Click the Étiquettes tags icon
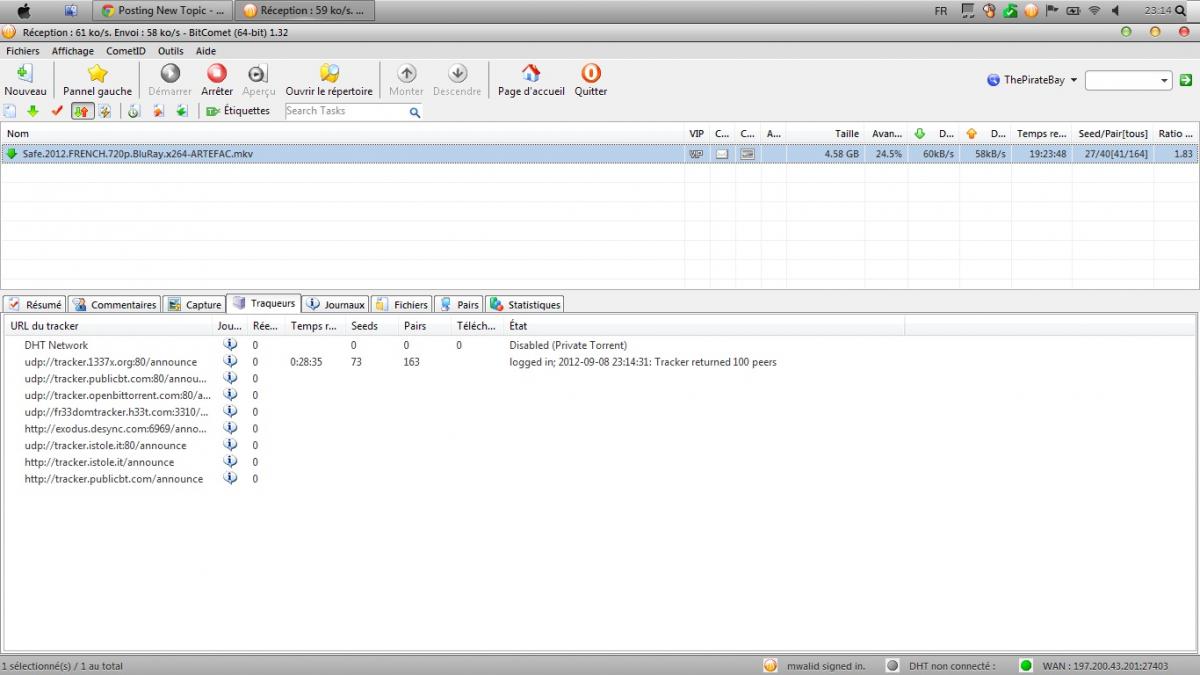Viewport: 1200px width, 675px height. coord(213,111)
